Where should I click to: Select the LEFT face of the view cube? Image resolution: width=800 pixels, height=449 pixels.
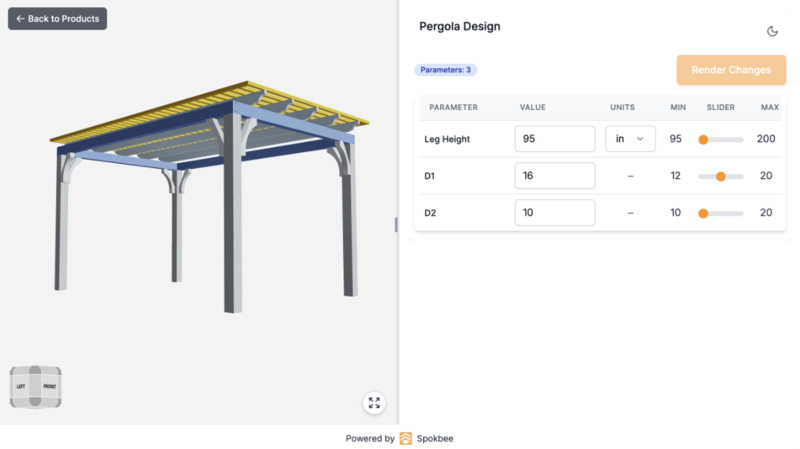[x=20, y=386]
